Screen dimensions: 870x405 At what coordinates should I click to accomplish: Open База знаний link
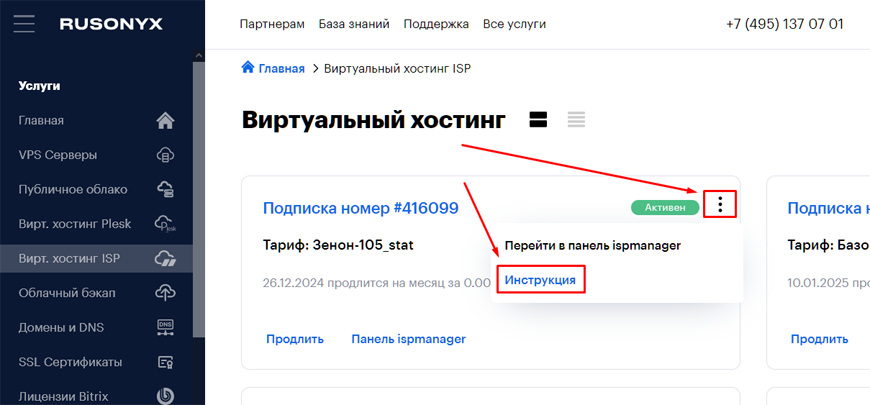354,24
